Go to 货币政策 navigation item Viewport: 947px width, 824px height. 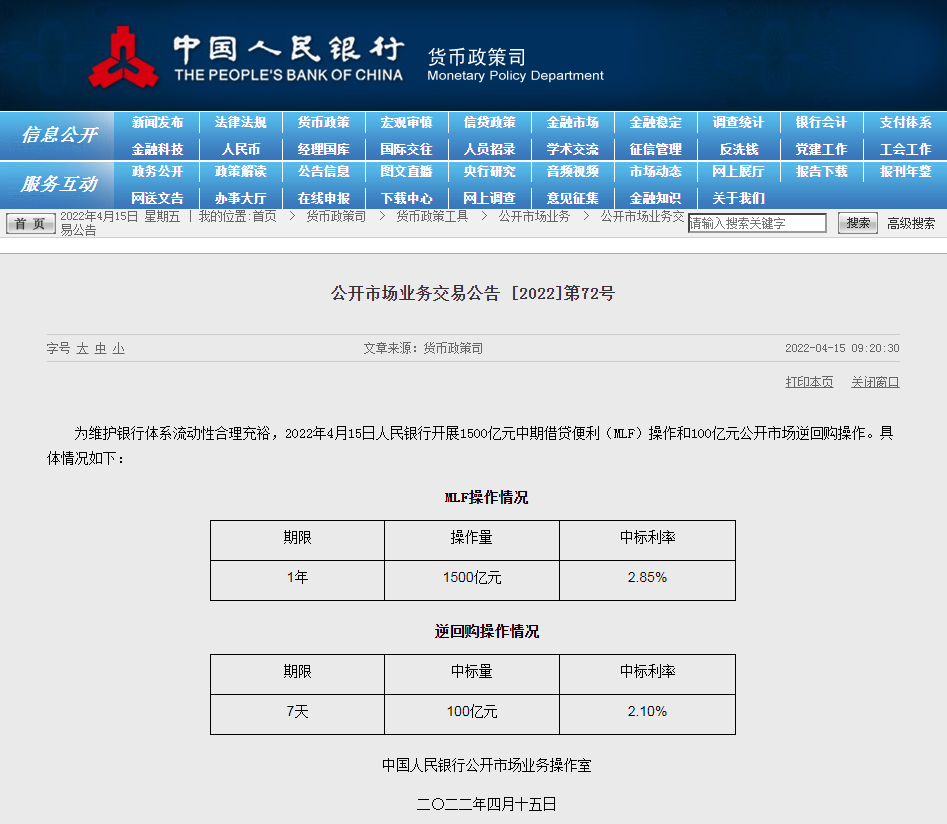[324, 123]
